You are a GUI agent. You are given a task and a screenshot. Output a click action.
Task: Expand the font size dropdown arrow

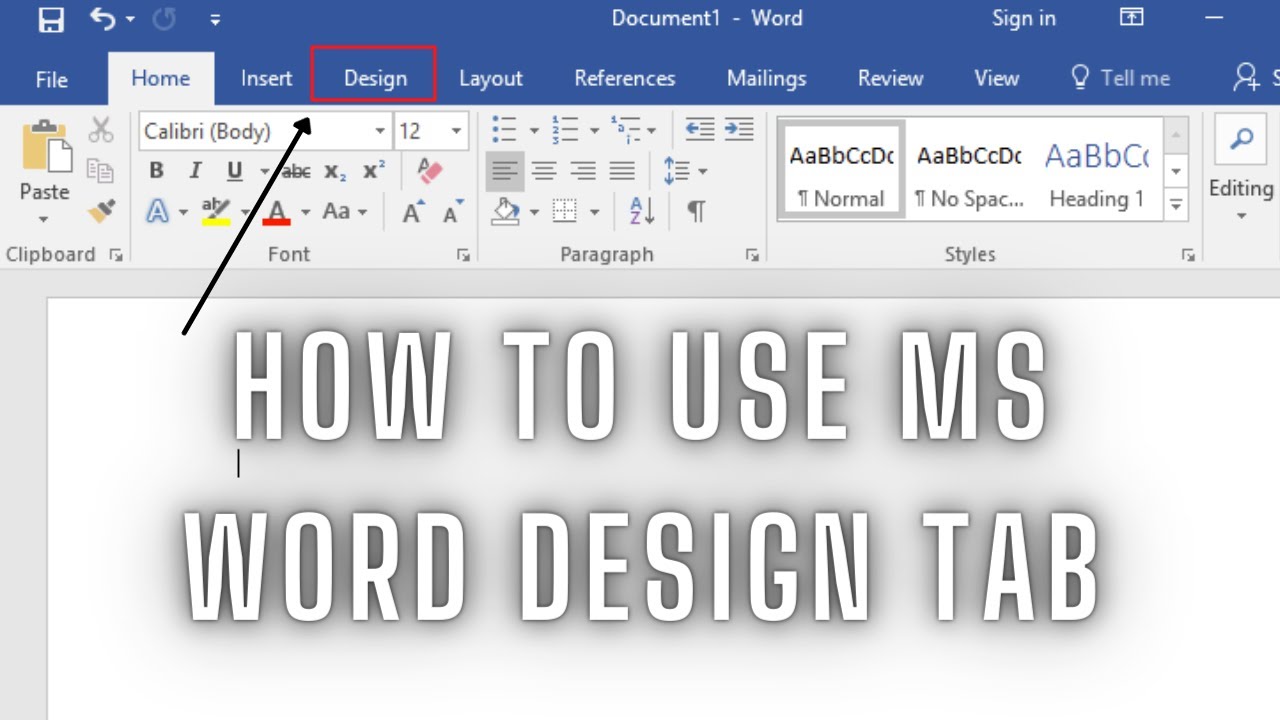coord(456,131)
